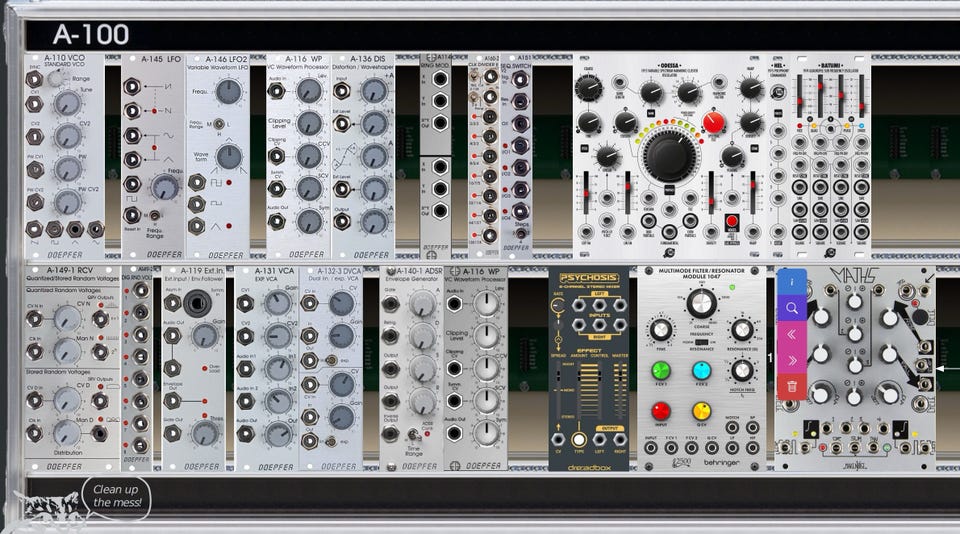
Task: Delete the module using the red trash icon
Action: [x=791, y=387]
